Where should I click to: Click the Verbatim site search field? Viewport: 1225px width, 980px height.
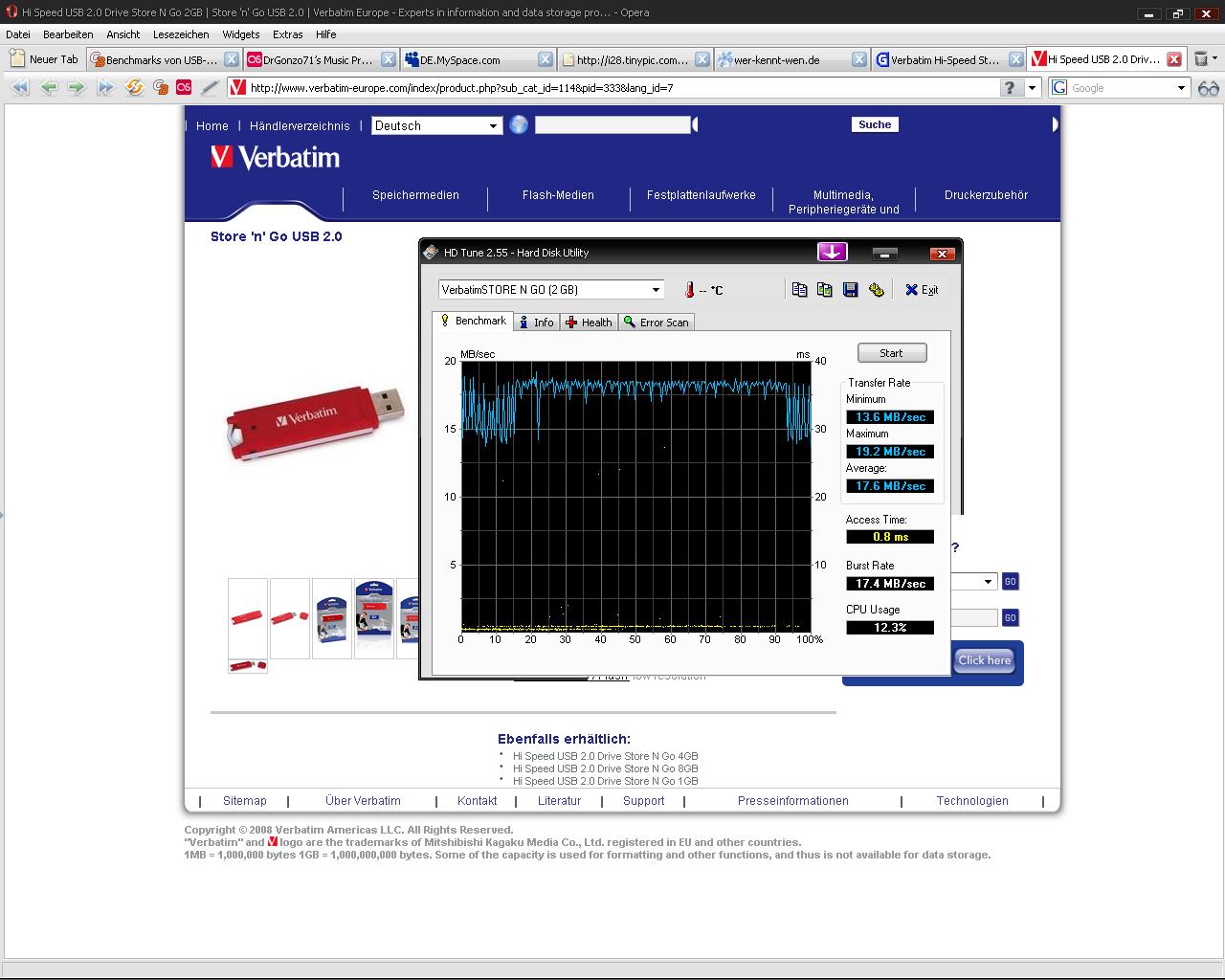(x=612, y=124)
